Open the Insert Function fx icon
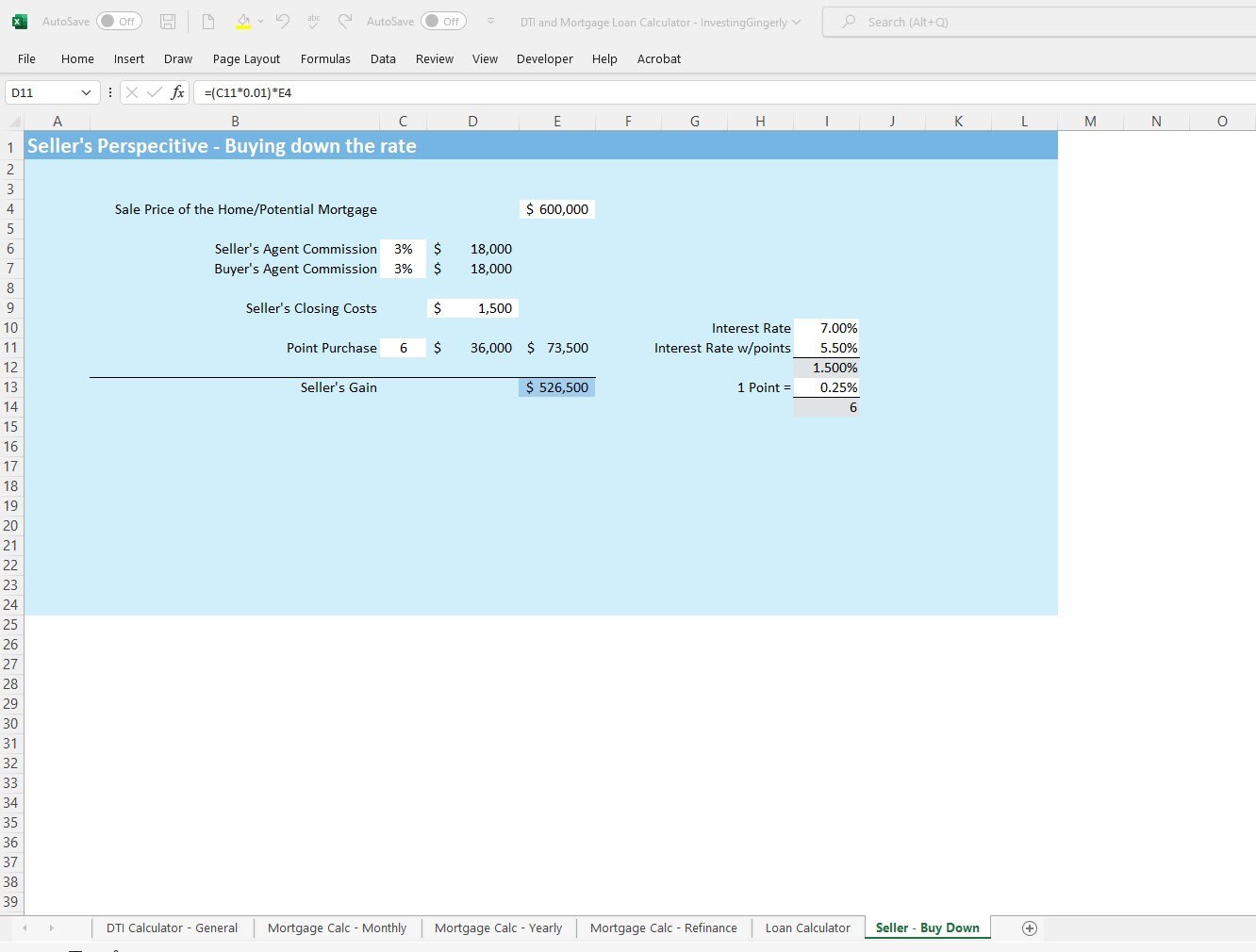The image size is (1256, 952). coord(178,92)
